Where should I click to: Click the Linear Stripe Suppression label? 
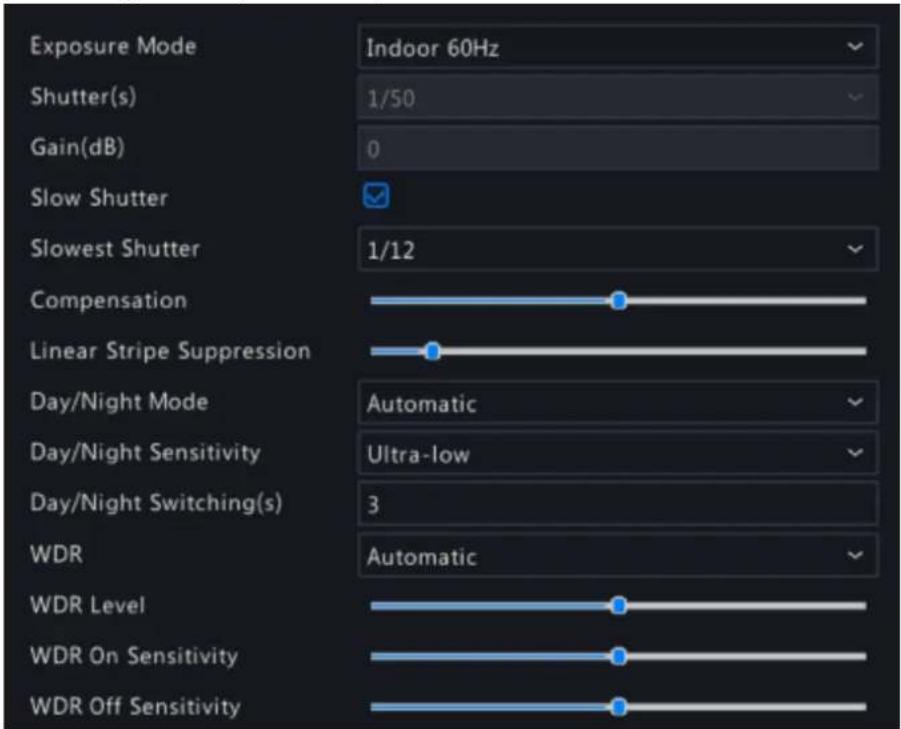pyautogui.click(x=170, y=350)
